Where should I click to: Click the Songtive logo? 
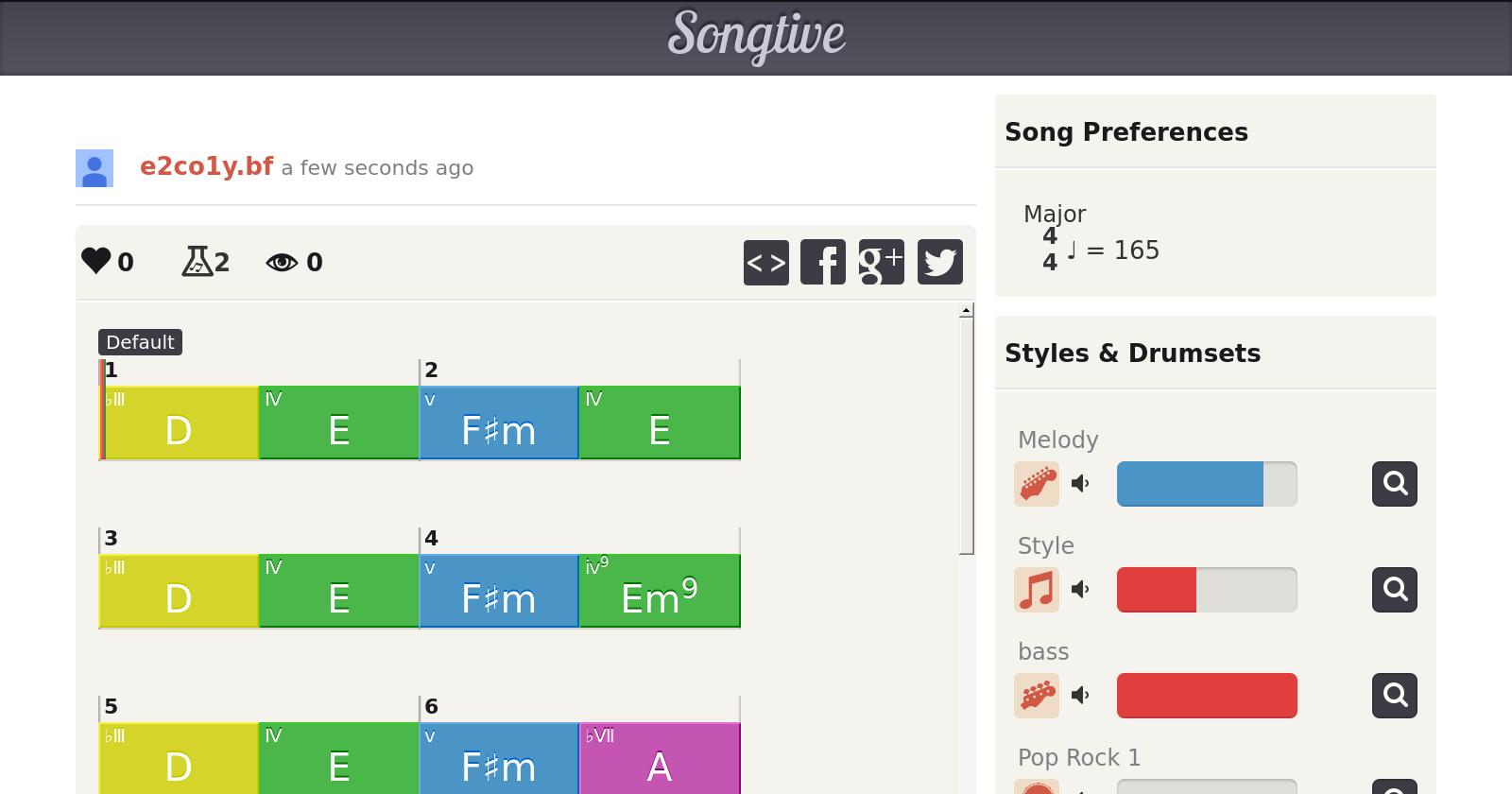756,36
